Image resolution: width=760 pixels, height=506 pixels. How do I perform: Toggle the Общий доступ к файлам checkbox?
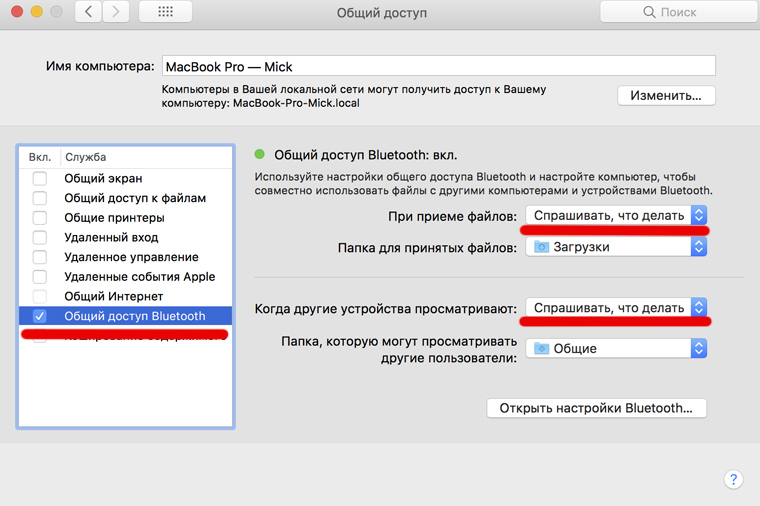[40, 198]
